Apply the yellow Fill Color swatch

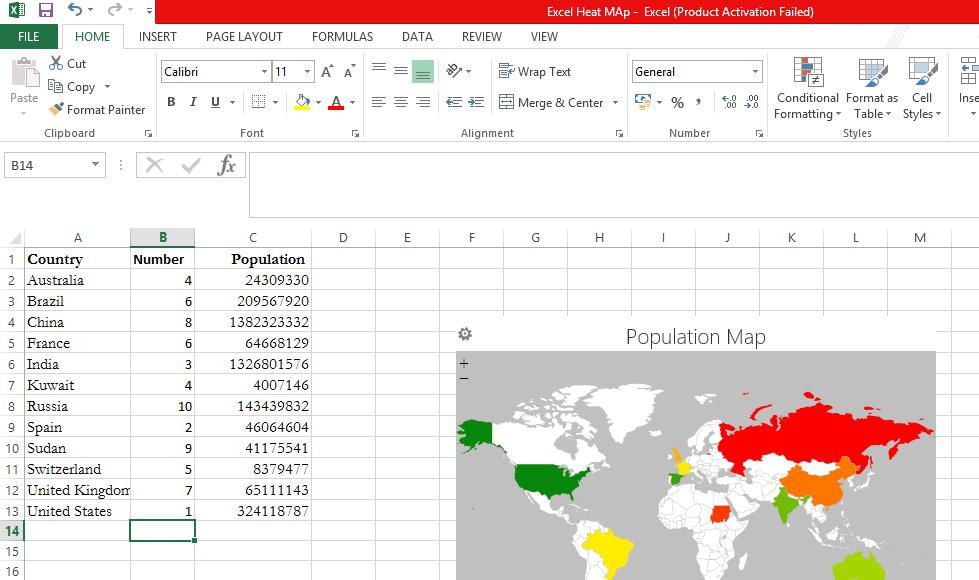302,102
